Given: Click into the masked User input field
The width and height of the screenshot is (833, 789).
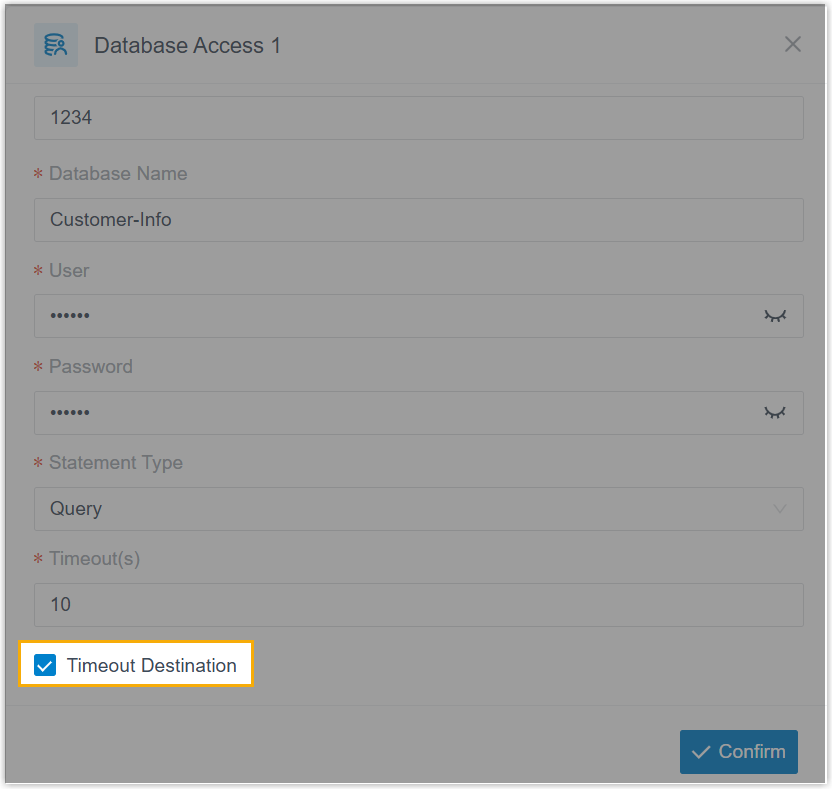Looking at the screenshot, I should tap(395, 316).
